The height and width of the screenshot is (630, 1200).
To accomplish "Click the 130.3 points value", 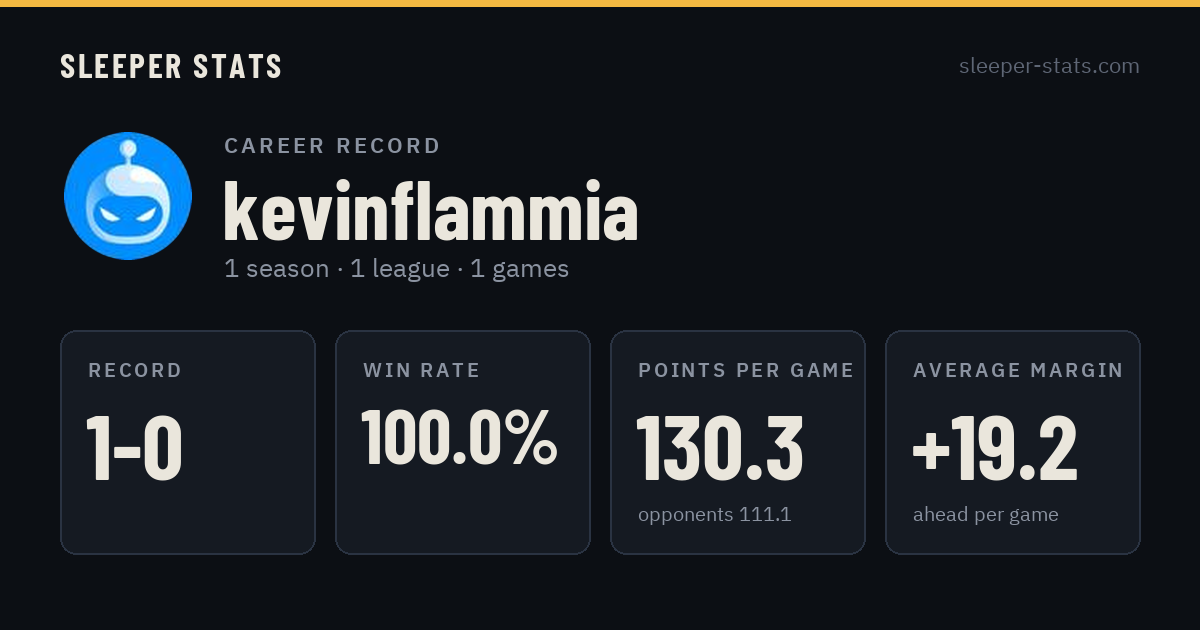I will click(x=720, y=449).
